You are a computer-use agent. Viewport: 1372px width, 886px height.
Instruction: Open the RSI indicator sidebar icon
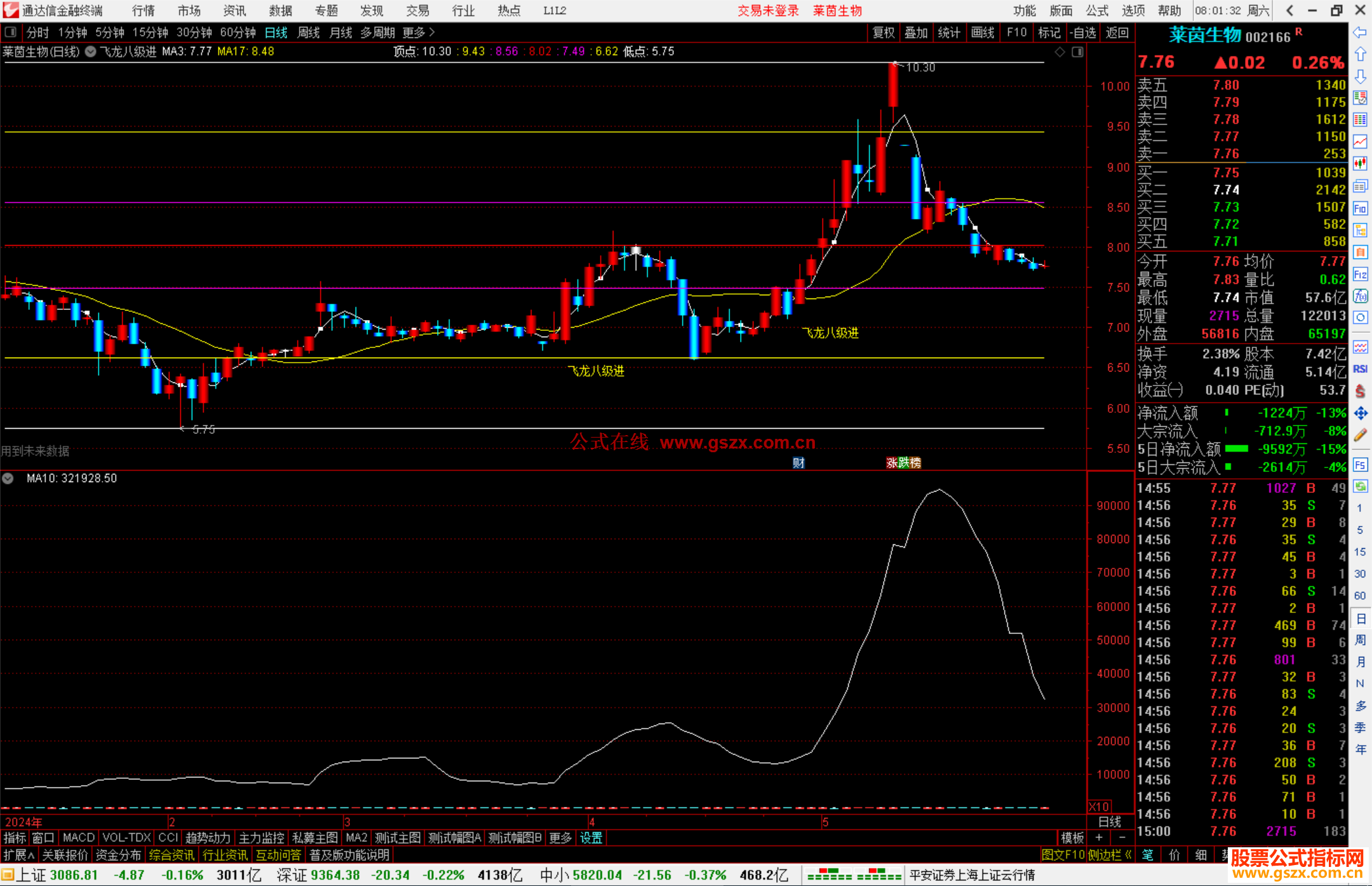[1360, 369]
